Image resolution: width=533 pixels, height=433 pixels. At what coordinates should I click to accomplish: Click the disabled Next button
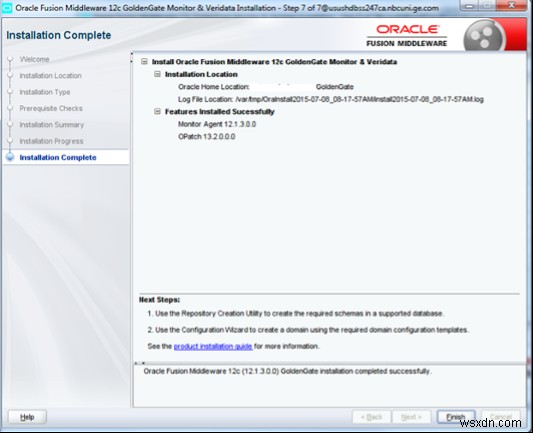[x=411, y=417]
